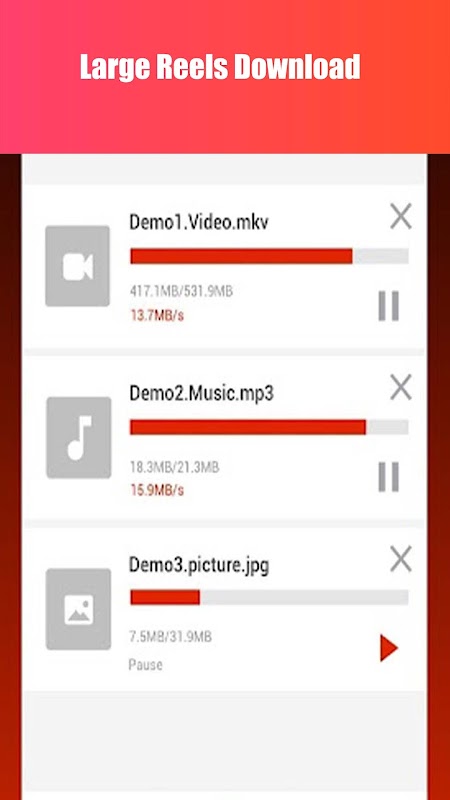Select the picture file type icon
This screenshot has width=450, height=800.
(x=79, y=609)
